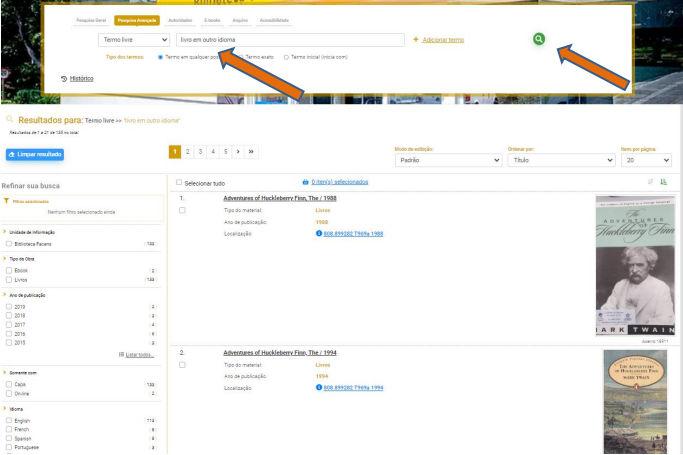
Task: Open the Ordenar por Título dropdown
Action: [x=561, y=160]
